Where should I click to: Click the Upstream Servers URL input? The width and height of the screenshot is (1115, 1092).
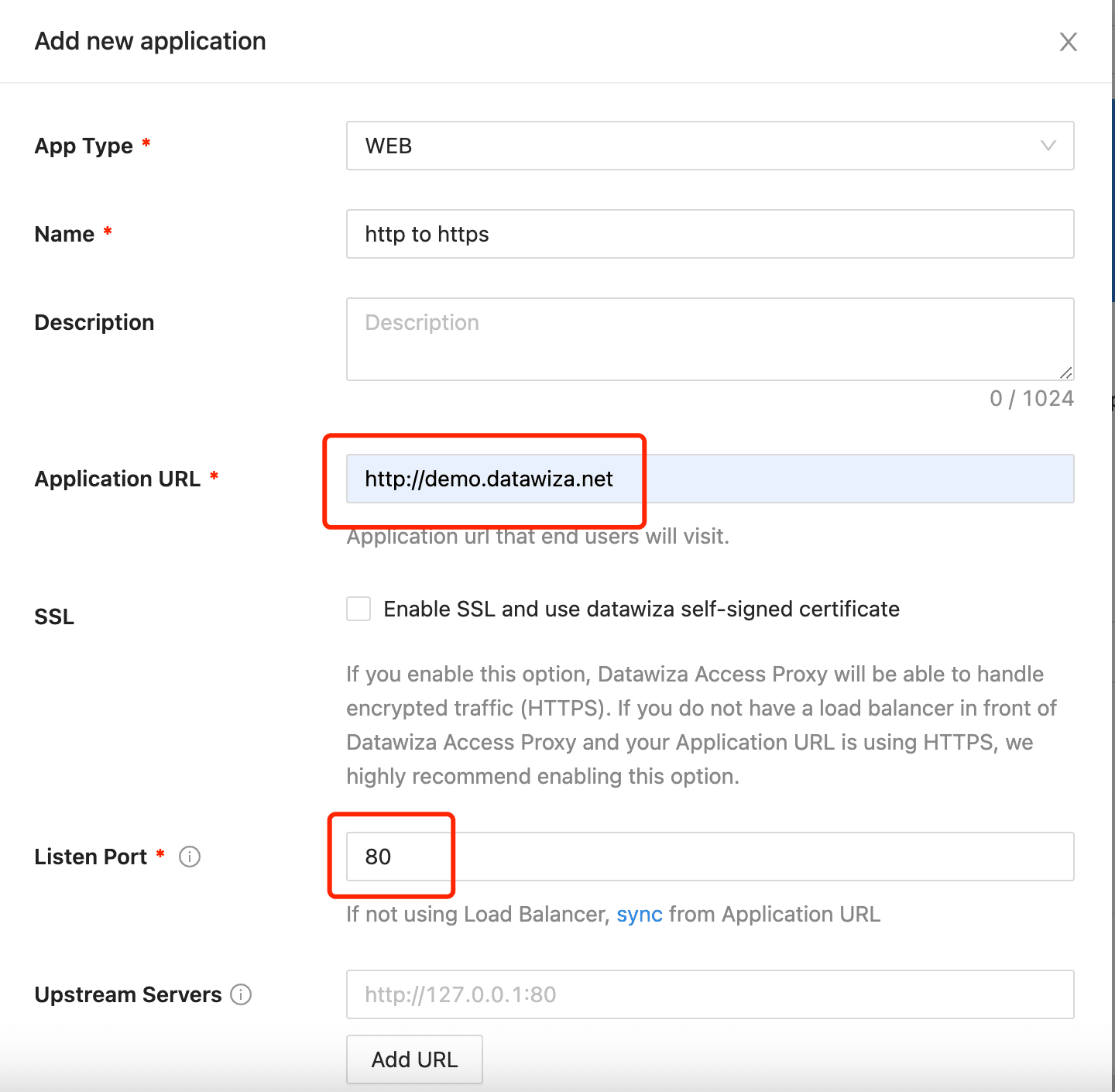coord(710,994)
